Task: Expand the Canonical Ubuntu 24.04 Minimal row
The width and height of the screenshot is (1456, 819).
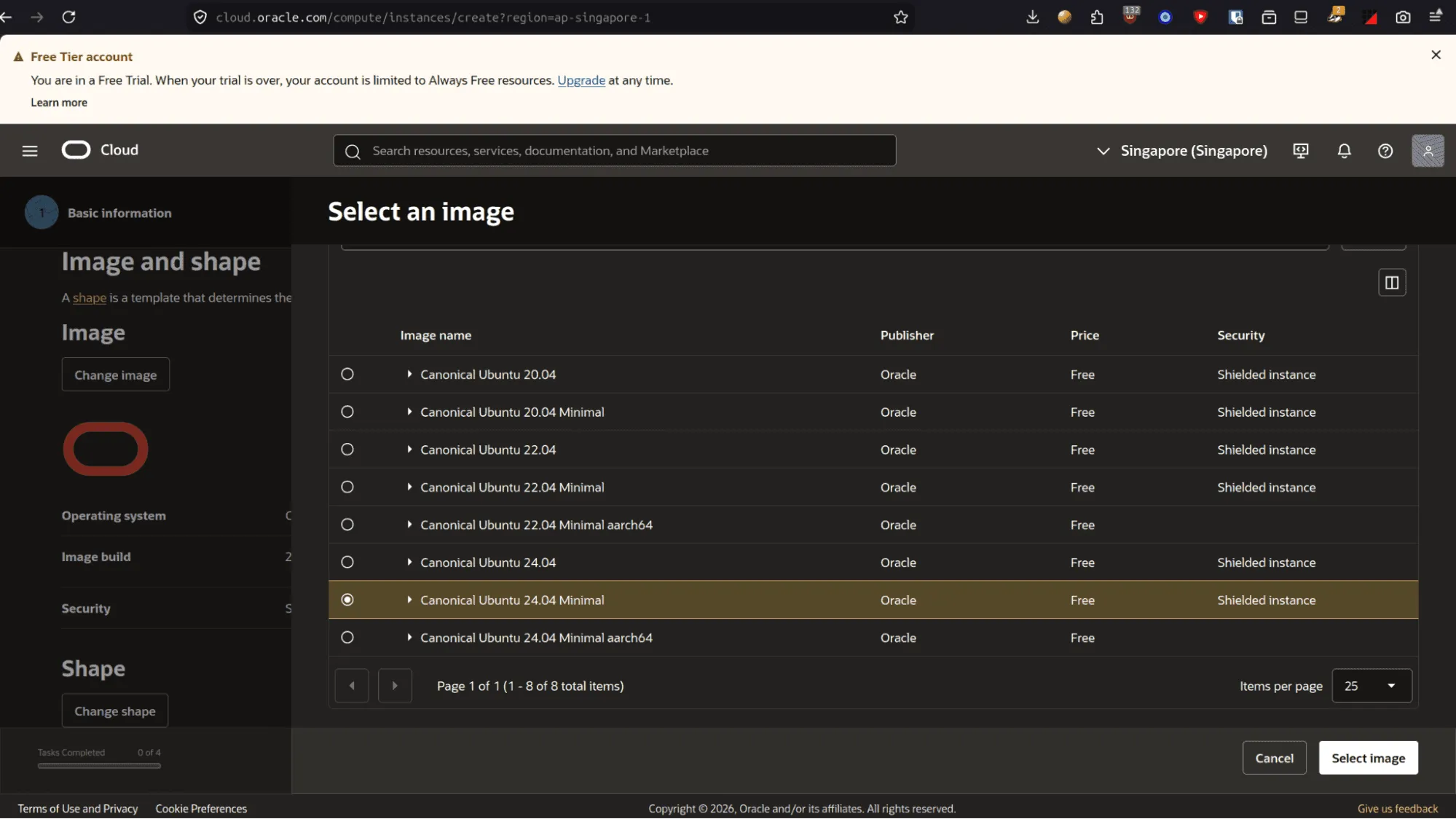Action: tap(409, 600)
